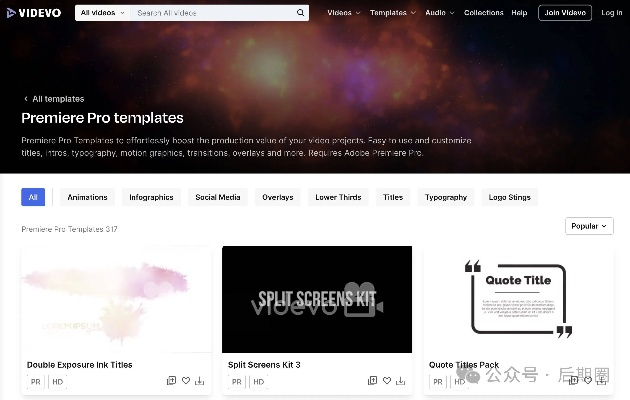Select the Lower Thirds category

coord(338,197)
